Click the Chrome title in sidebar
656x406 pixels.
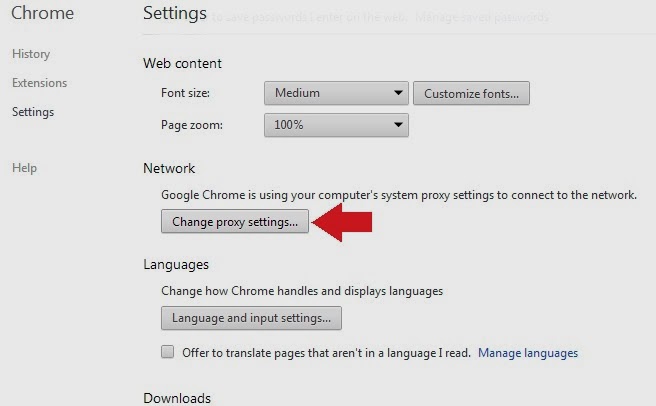(42, 13)
